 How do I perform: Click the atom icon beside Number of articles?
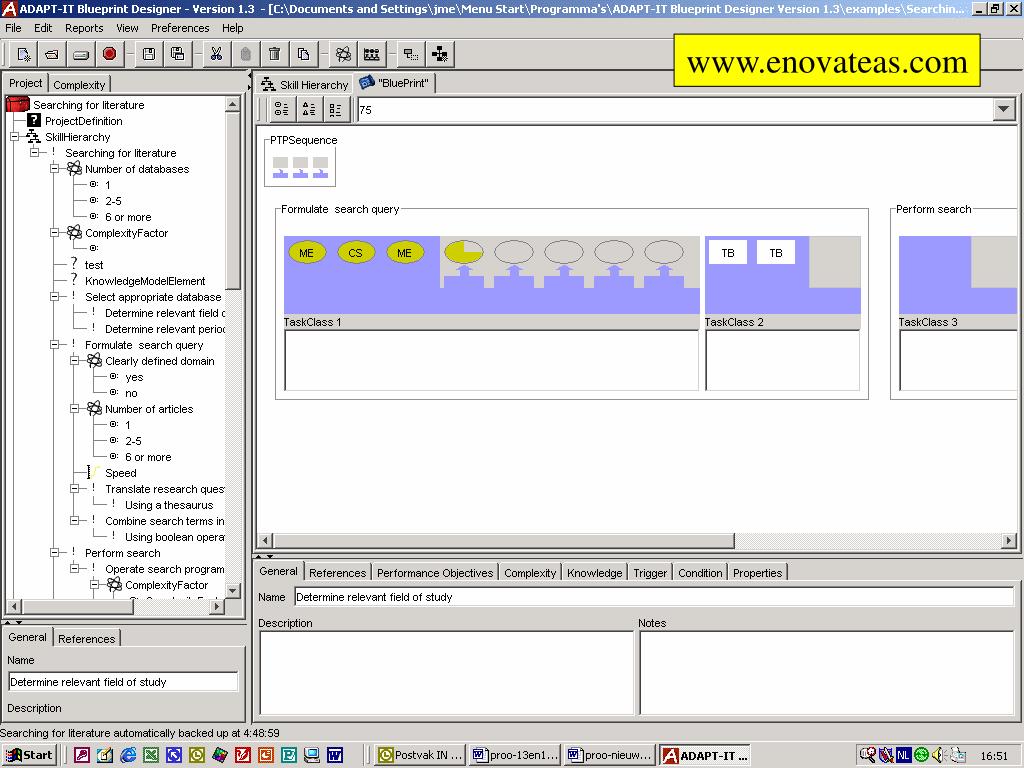point(95,409)
